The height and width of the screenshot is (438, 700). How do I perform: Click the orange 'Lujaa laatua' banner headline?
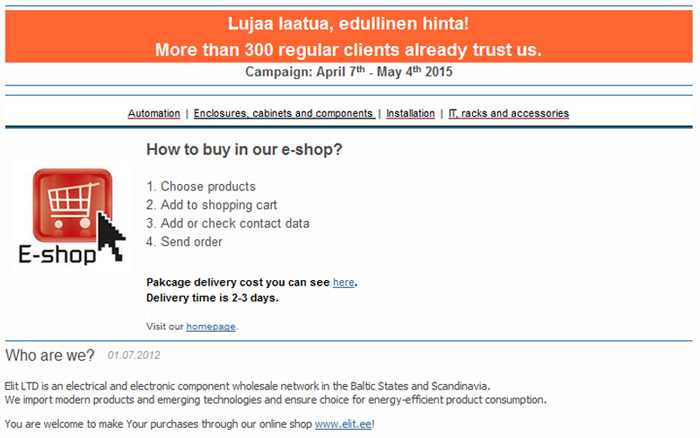click(x=348, y=23)
